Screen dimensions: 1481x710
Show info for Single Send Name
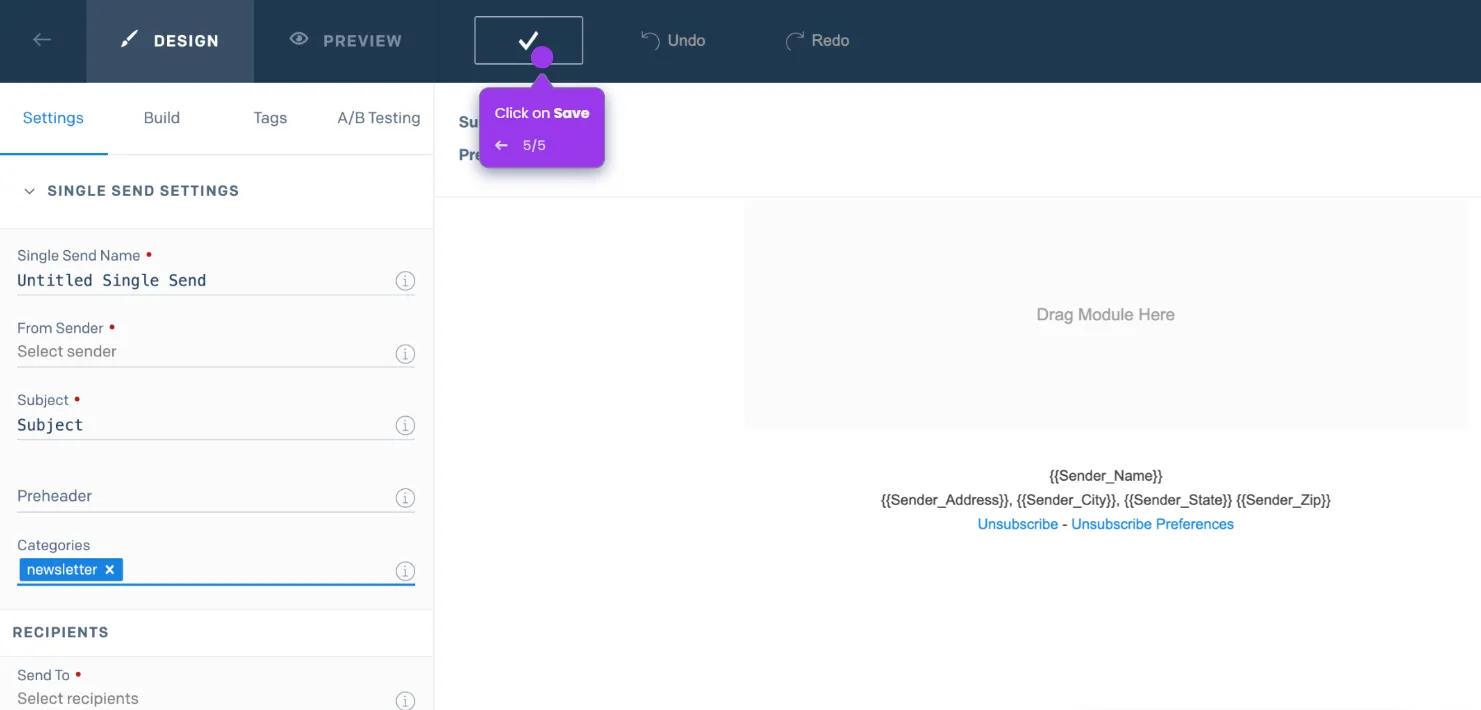click(405, 281)
